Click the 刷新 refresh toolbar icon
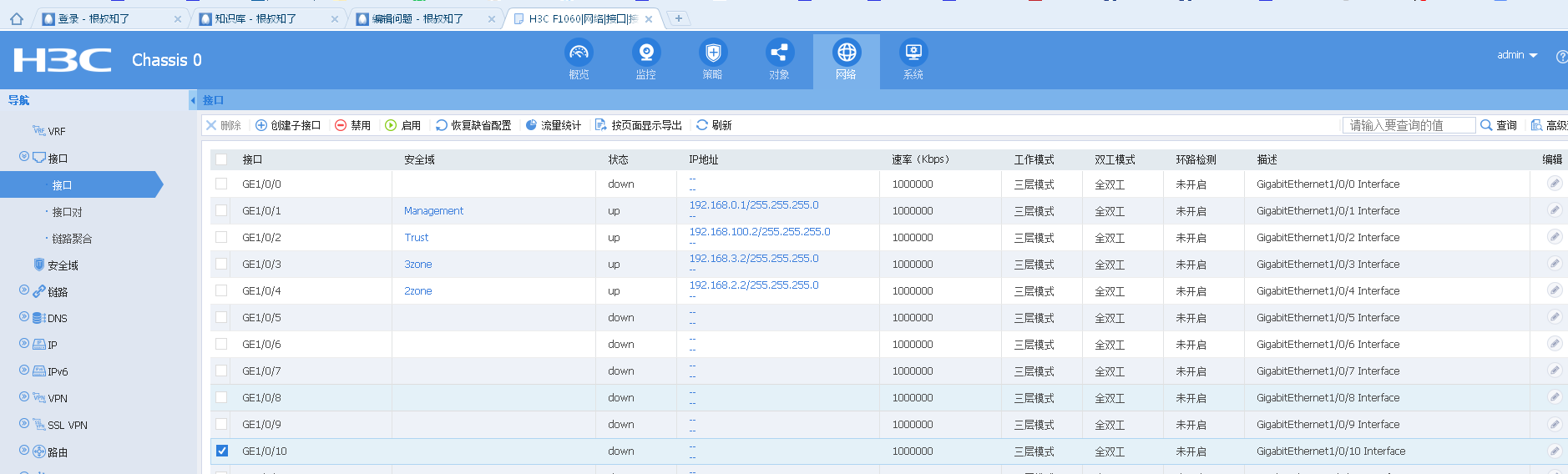The height and width of the screenshot is (474, 1568). 714,125
